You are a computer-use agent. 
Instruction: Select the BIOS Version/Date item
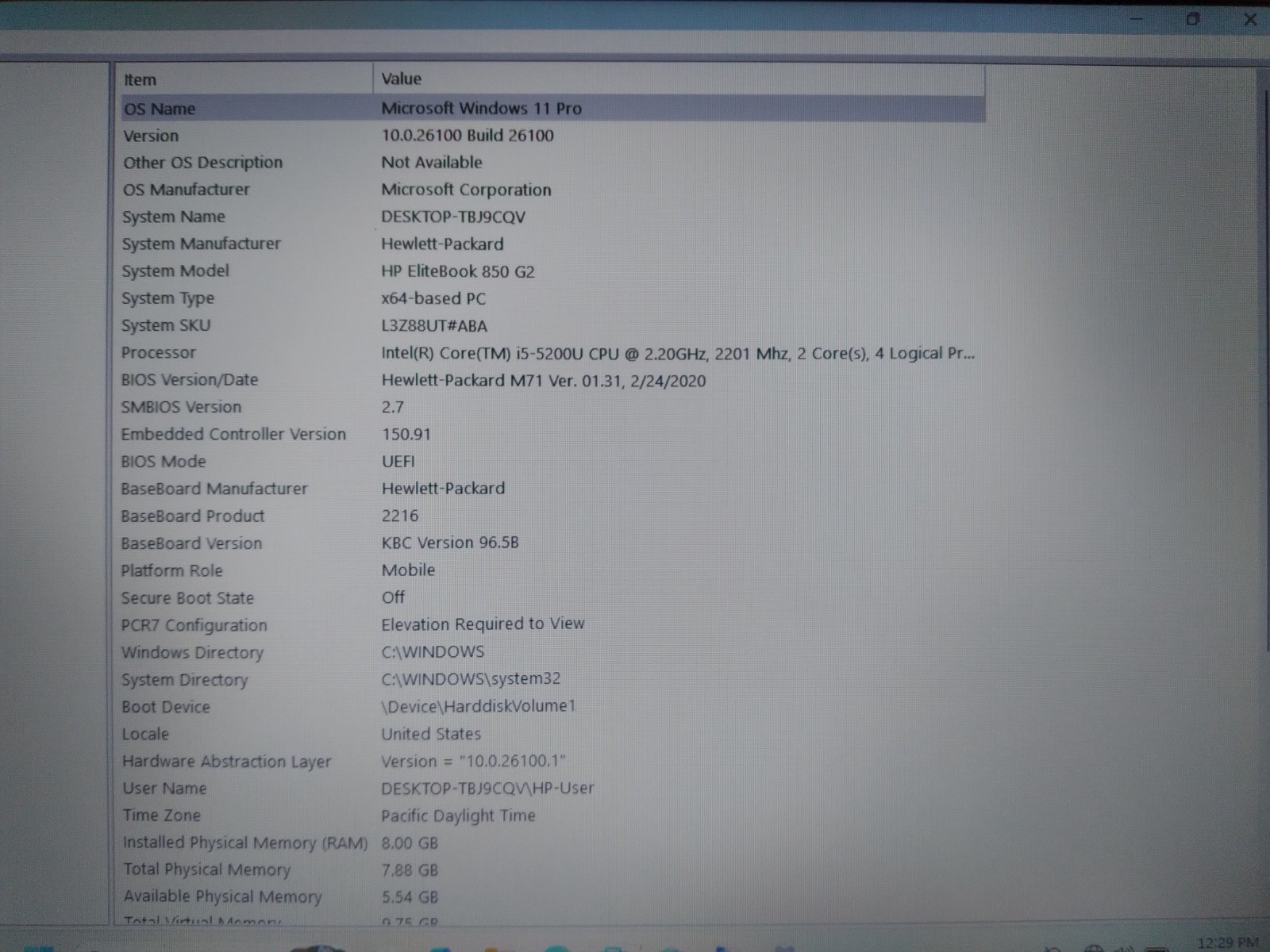click(189, 379)
